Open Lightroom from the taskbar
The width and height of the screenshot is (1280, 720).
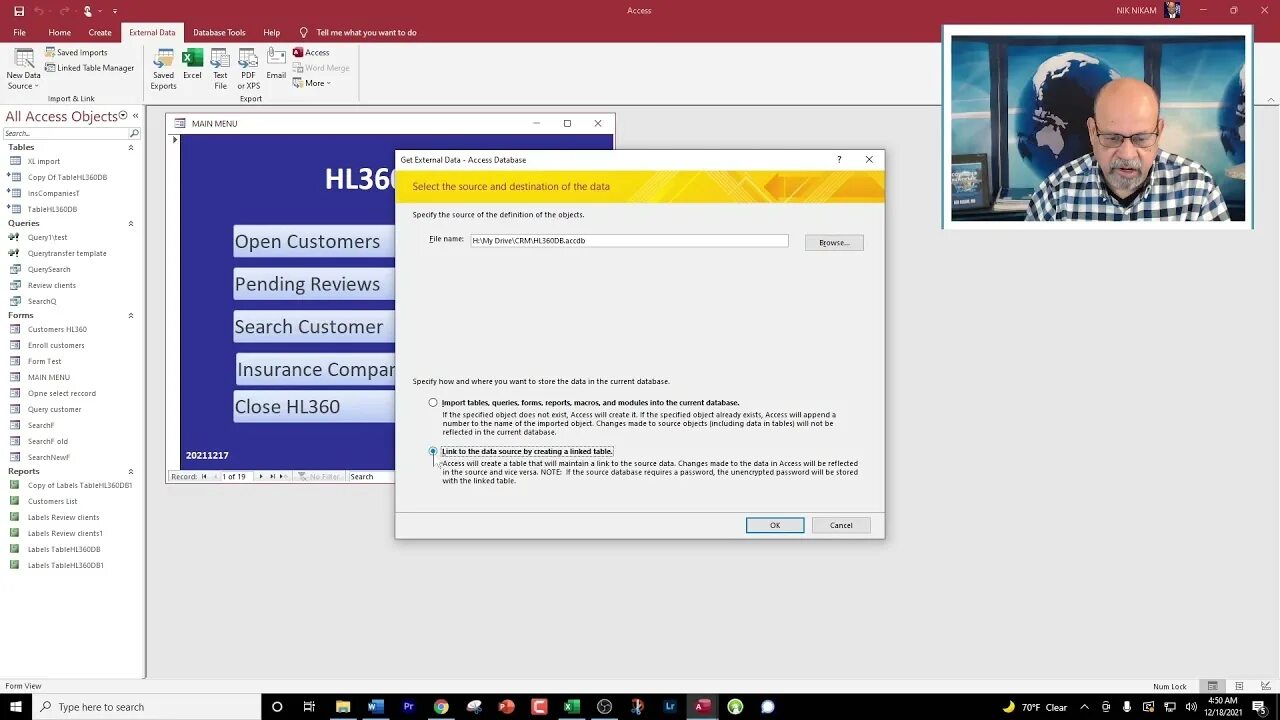tap(670, 707)
